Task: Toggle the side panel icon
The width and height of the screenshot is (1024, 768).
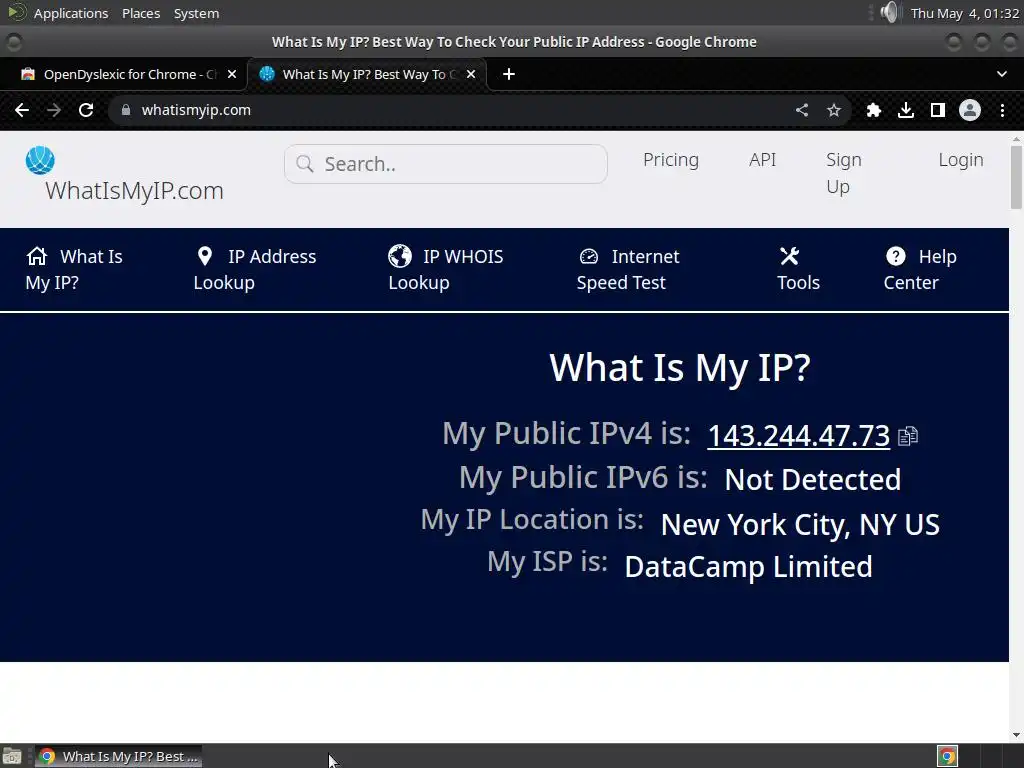Action: coord(938,110)
